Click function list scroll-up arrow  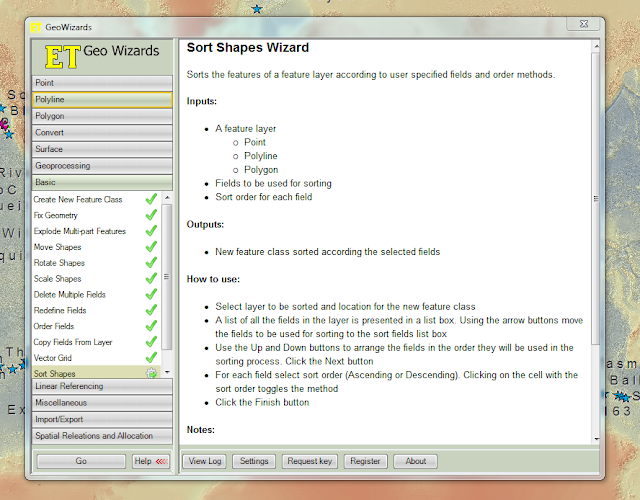tap(167, 198)
